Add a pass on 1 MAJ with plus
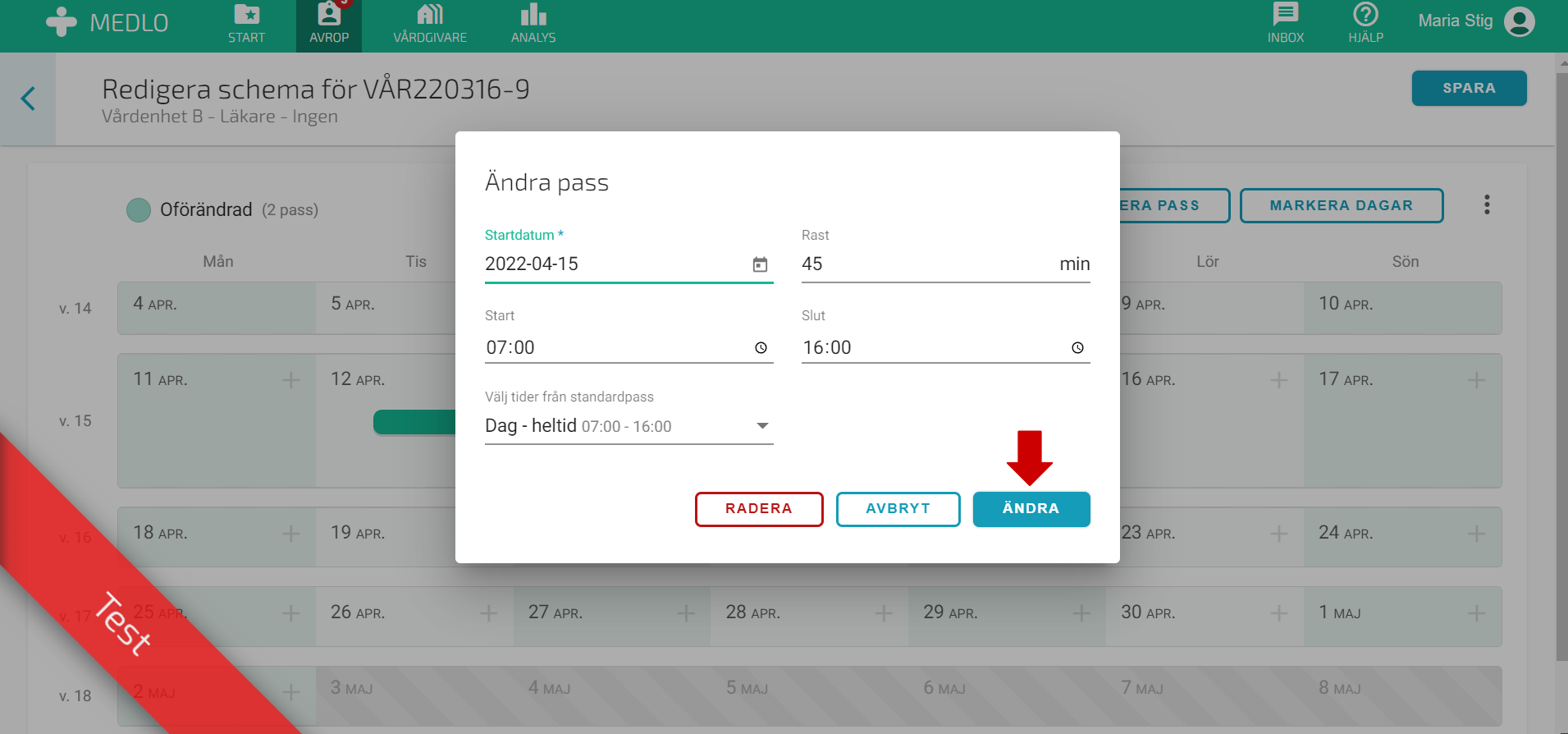Screen dimensions: 1568x734 click(1477, 613)
